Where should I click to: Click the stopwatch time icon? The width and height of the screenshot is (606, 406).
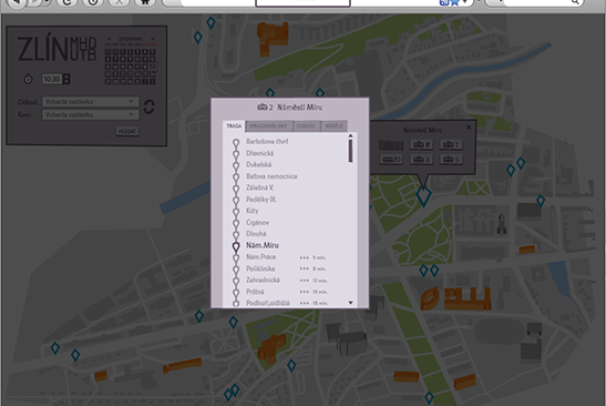tap(27, 78)
